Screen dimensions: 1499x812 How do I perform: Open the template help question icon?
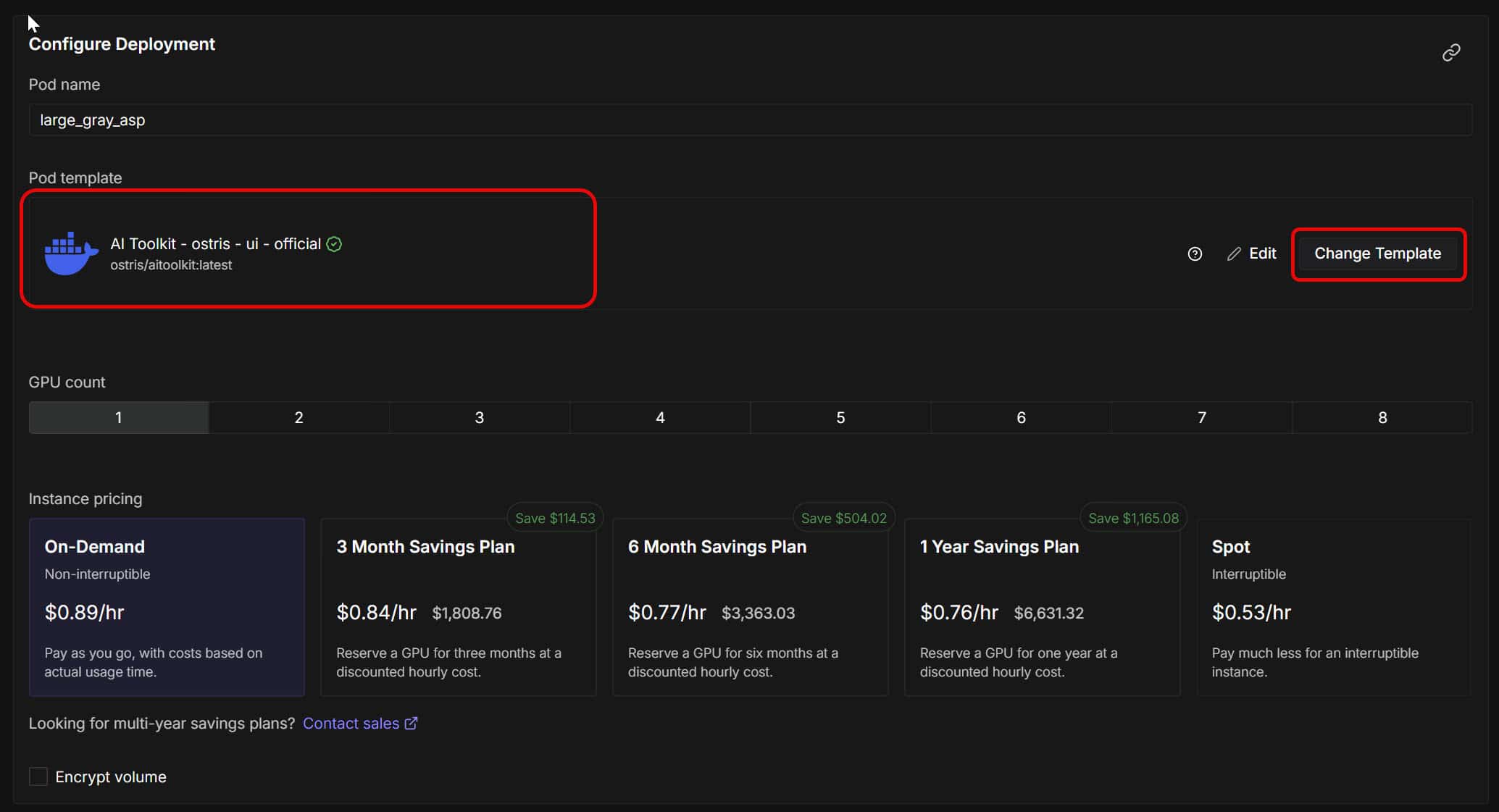tap(1195, 254)
